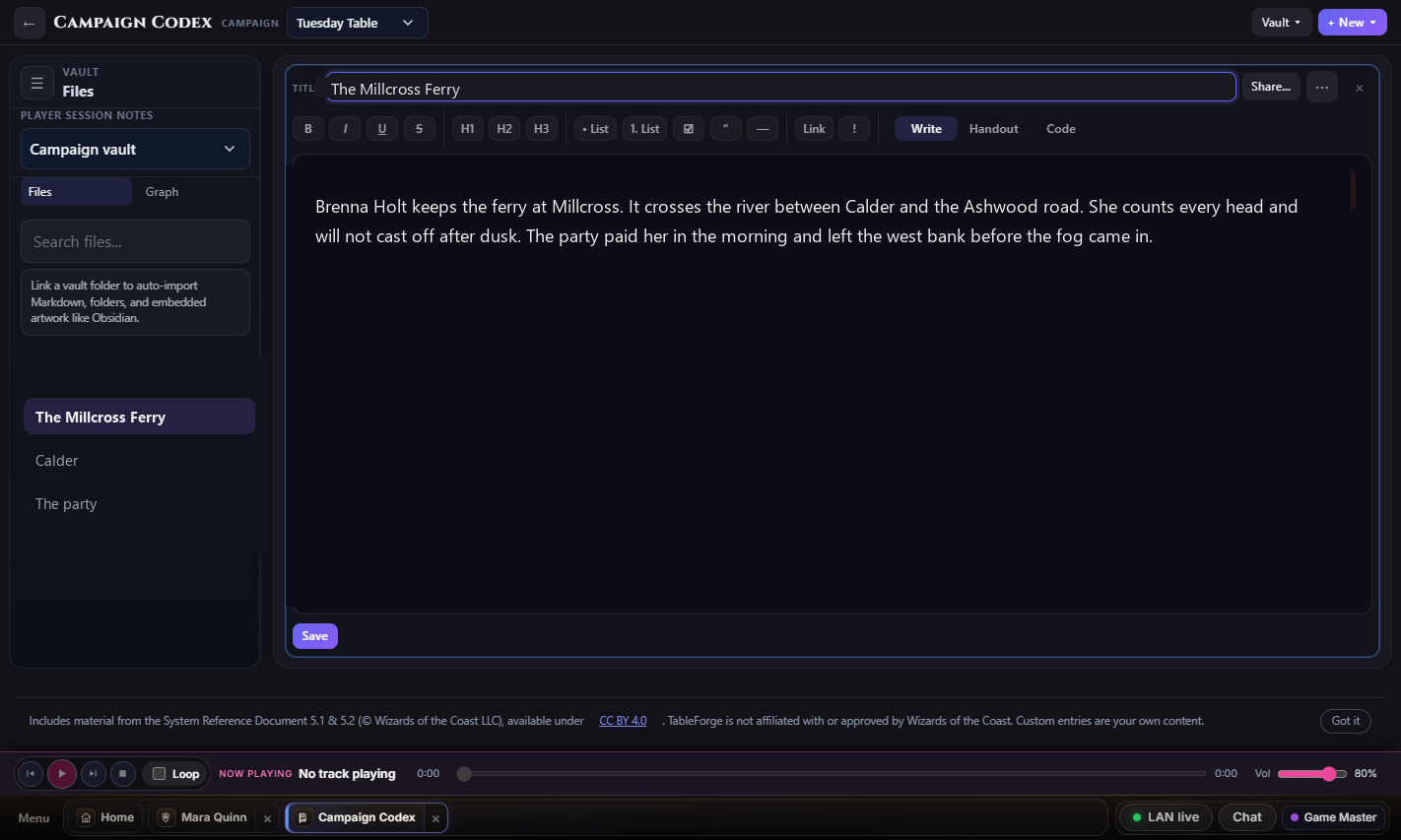The height and width of the screenshot is (840, 1401).
Task: Apply bold formatting with B button
Action: click(308, 129)
